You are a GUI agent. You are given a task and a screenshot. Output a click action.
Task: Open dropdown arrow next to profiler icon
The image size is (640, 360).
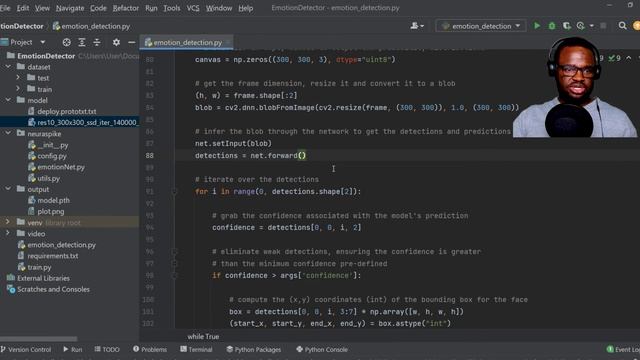click(591, 26)
